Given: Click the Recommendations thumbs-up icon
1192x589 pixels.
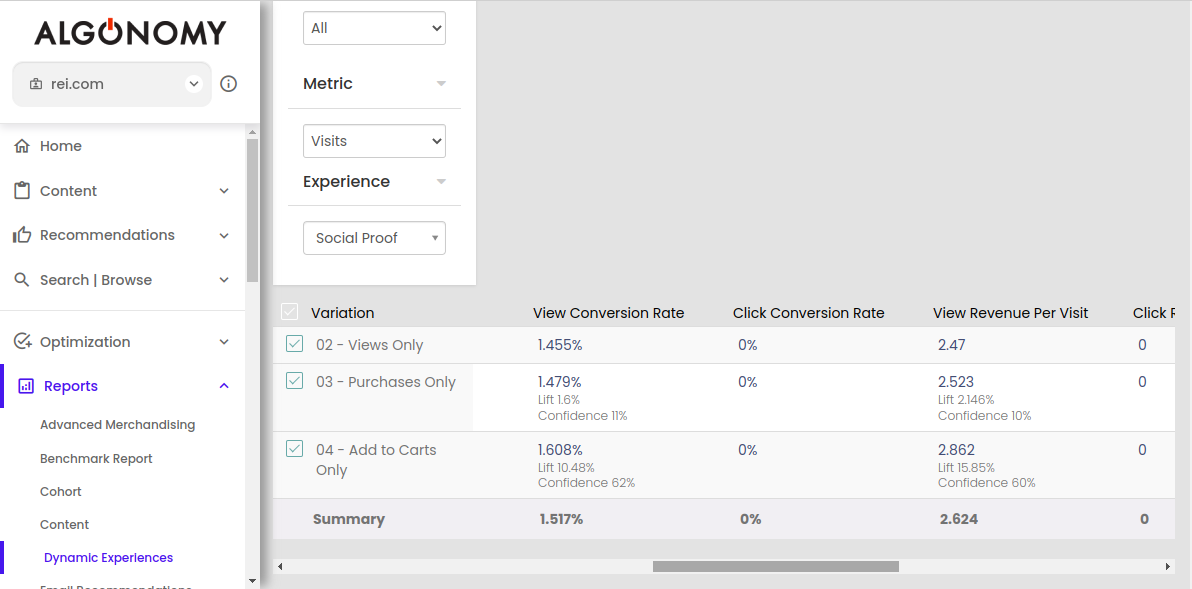Looking at the screenshot, I should pos(22,235).
